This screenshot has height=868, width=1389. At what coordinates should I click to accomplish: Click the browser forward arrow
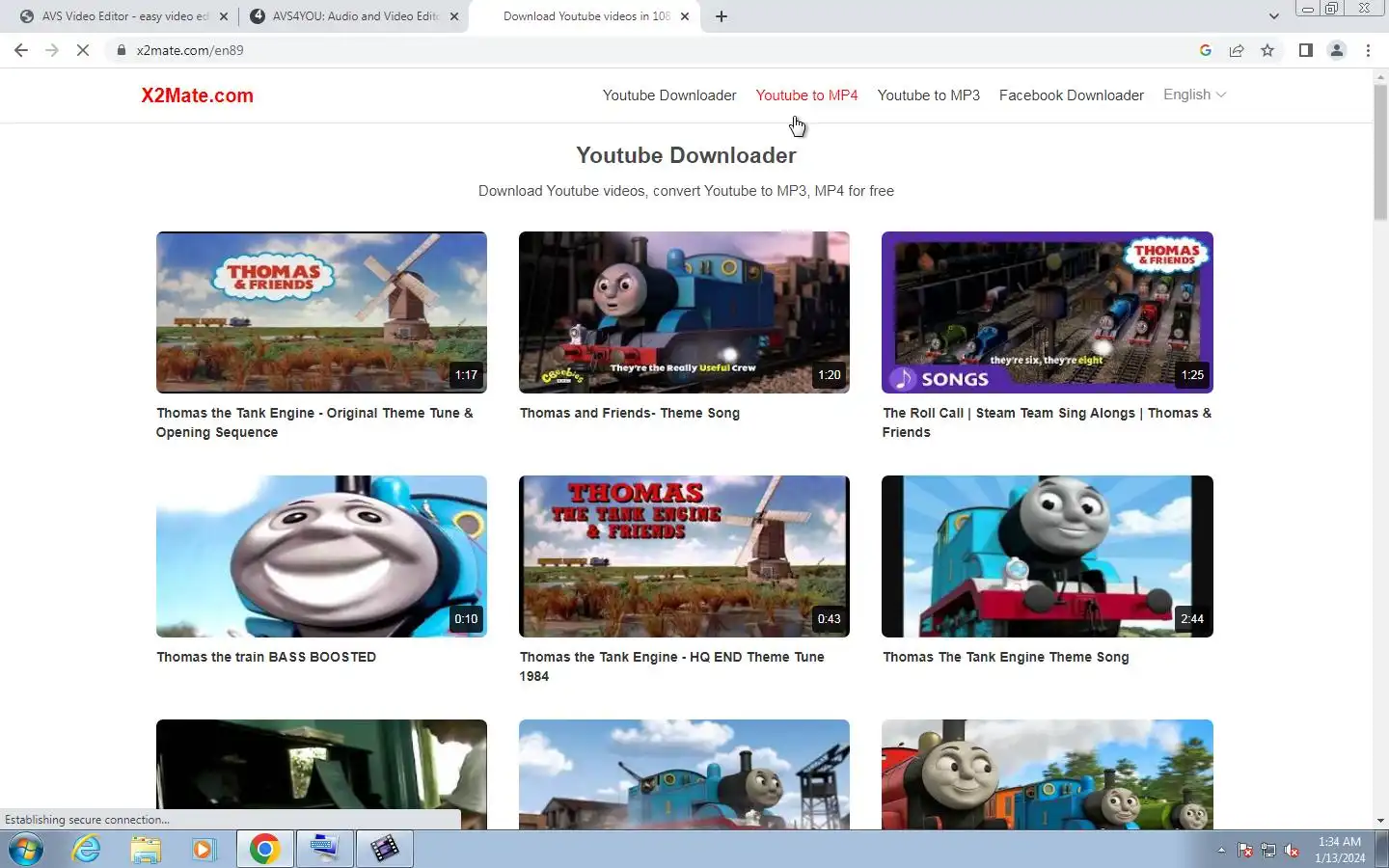point(52,50)
